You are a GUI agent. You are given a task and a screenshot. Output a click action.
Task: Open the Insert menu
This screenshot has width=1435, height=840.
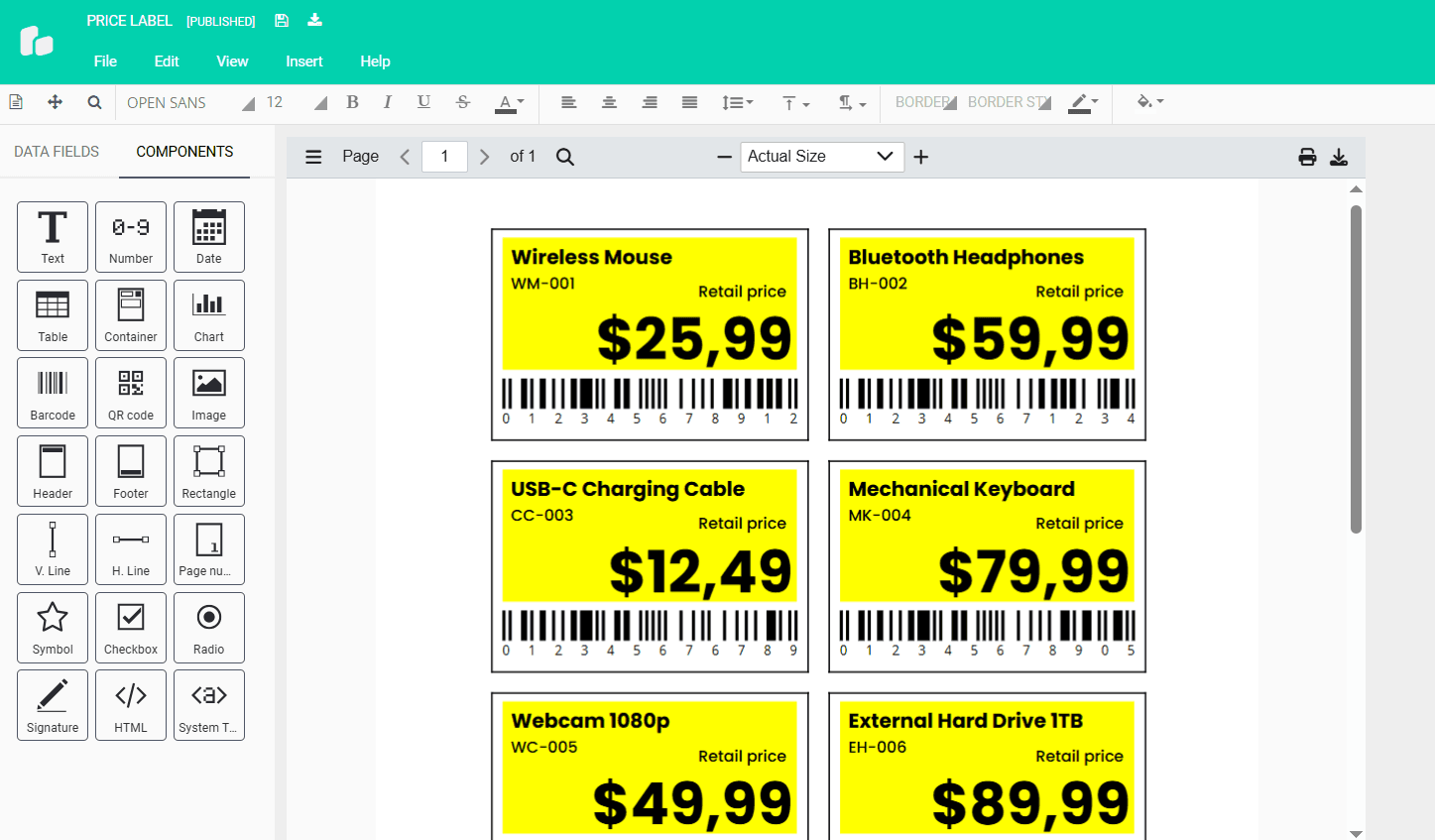[304, 61]
